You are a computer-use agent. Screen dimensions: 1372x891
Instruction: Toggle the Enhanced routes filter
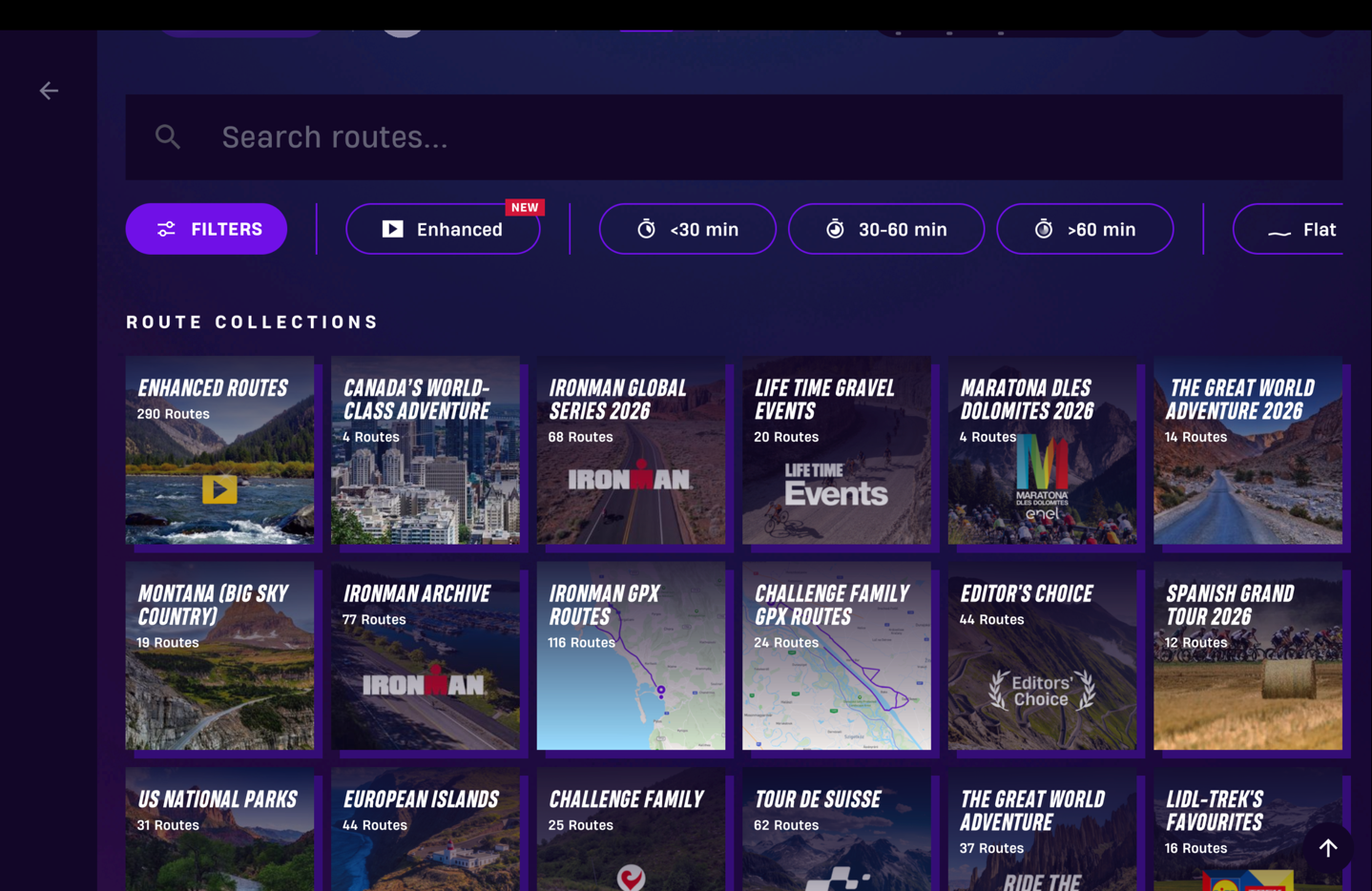click(x=443, y=229)
